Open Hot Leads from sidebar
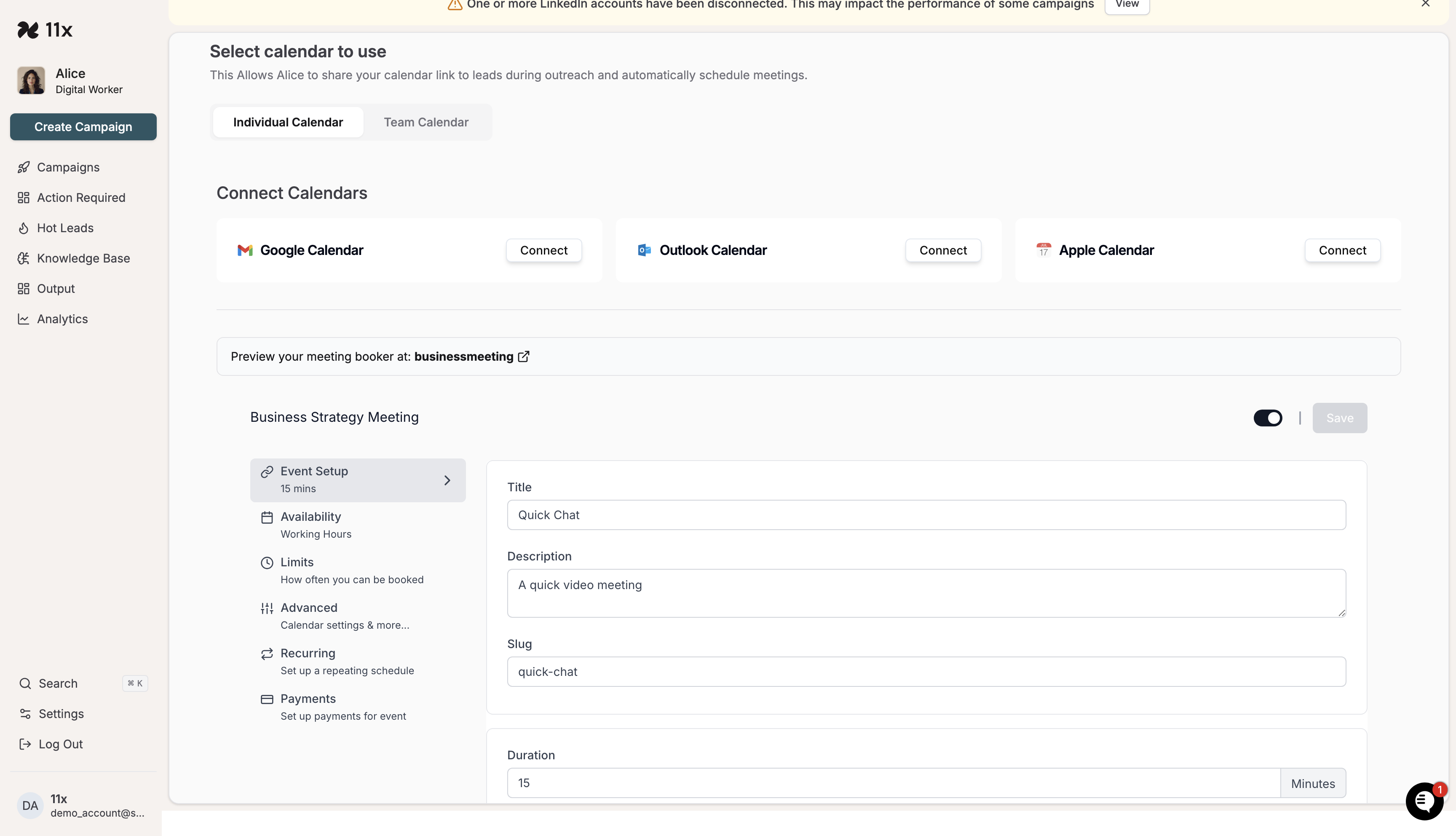Screen dimensions: 1456x836 click(65, 228)
